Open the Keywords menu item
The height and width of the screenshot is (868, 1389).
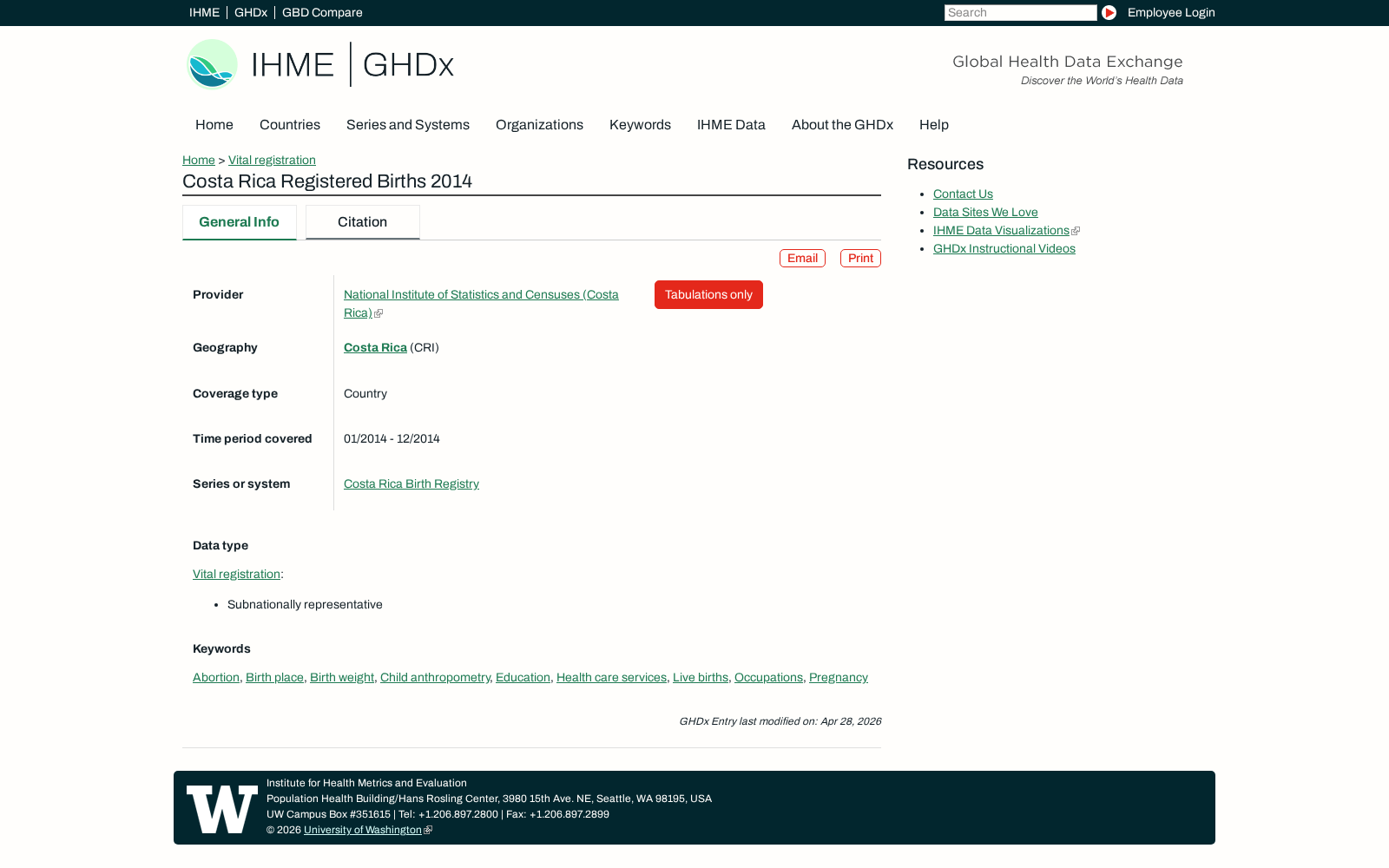point(640,125)
